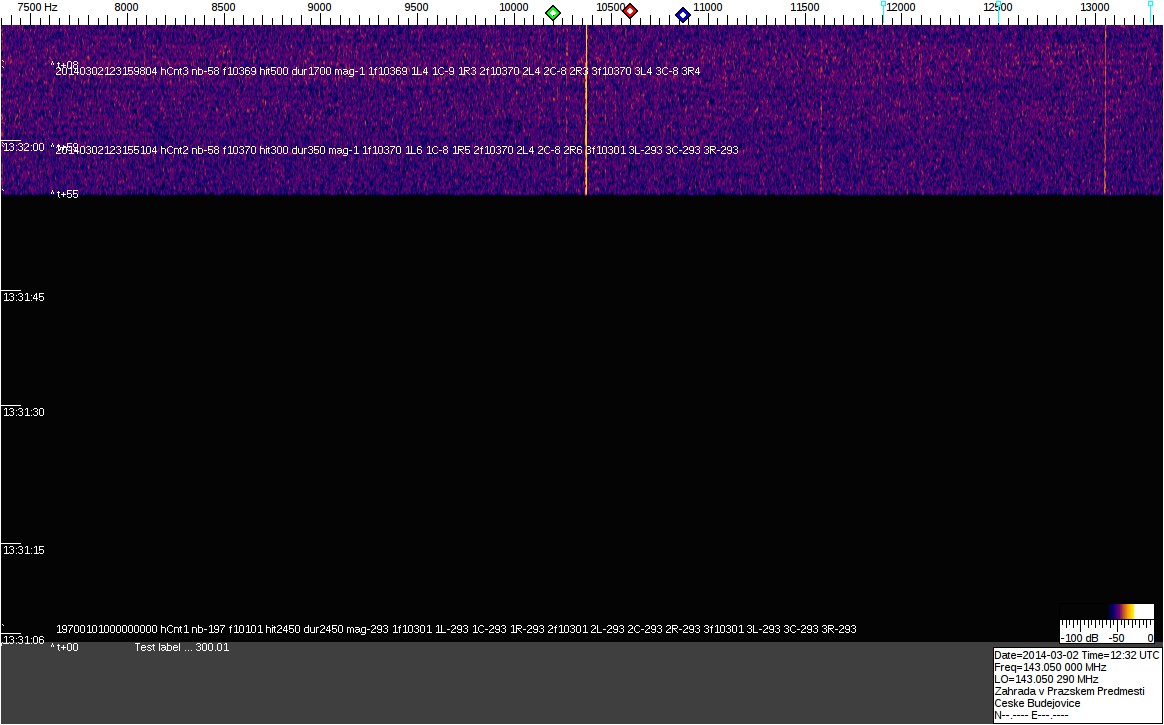Click the 13:32:00 time label
The width and height of the screenshot is (1164, 725).
23,147
